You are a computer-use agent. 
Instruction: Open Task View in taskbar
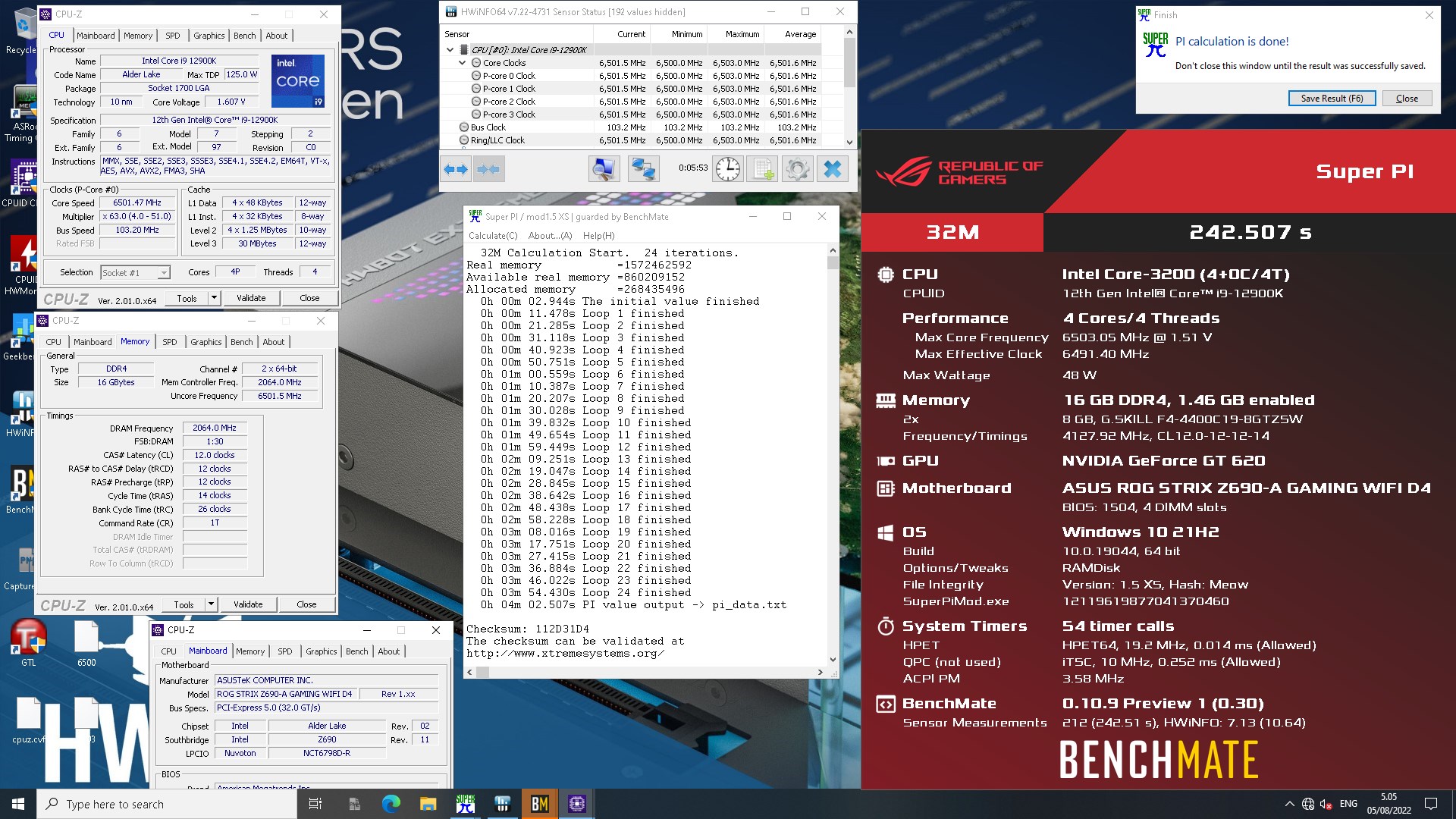[315, 804]
